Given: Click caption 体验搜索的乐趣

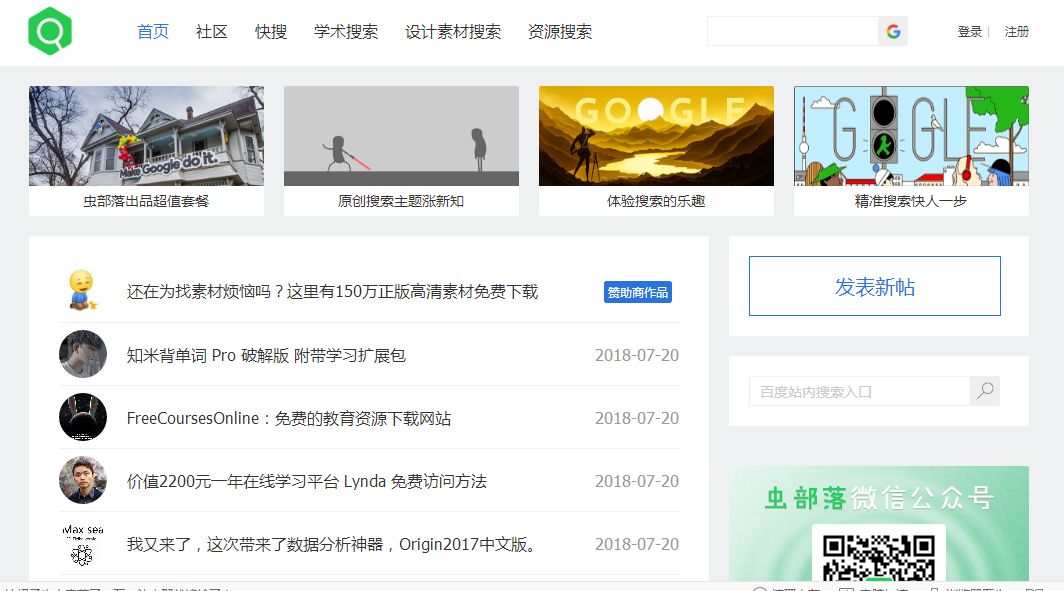Looking at the screenshot, I should coord(656,201).
